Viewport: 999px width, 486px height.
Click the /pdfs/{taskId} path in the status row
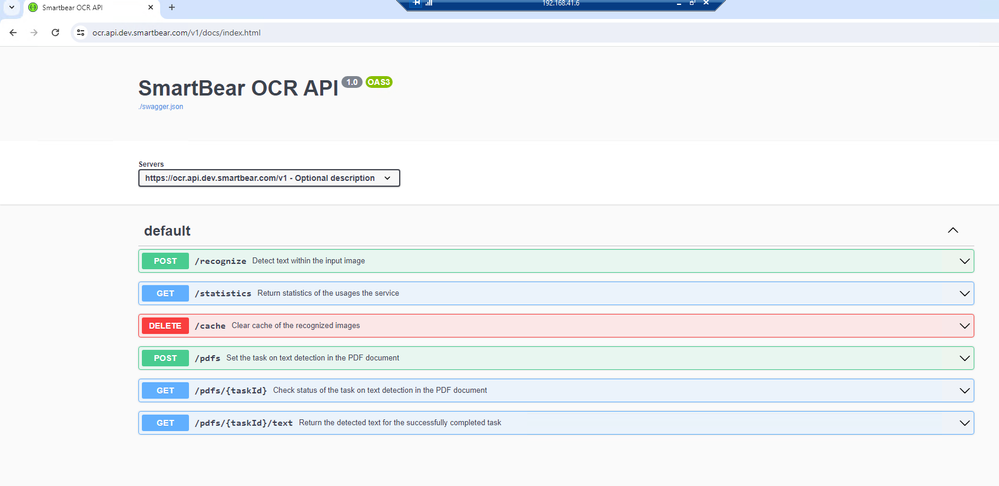click(x=231, y=391)
